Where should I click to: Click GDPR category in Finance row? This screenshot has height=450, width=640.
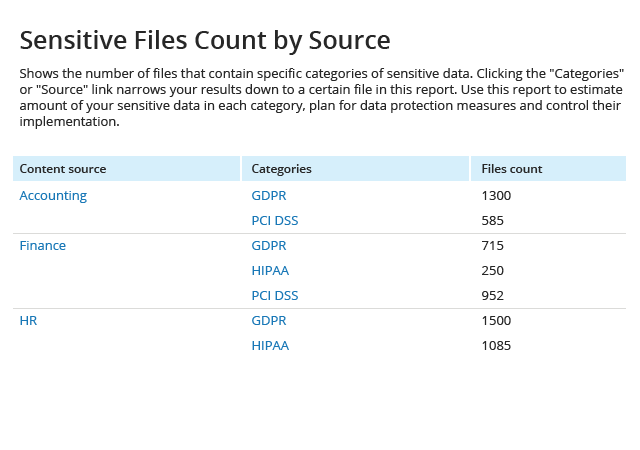pos(269,245)
